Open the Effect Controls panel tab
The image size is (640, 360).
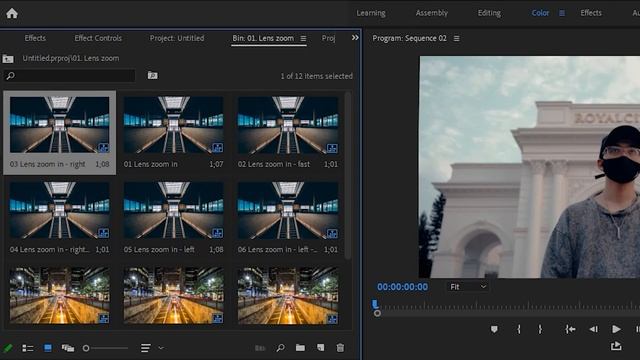point(98,38)
